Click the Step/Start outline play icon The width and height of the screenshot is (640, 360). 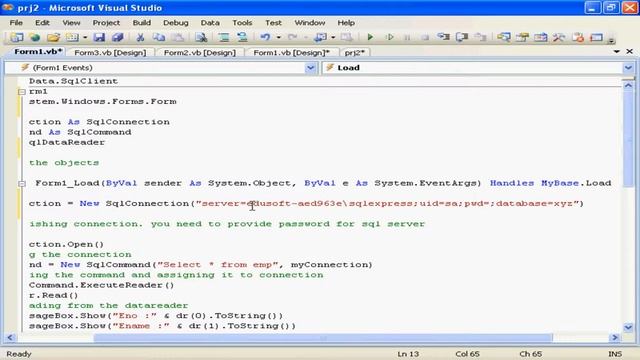(x=389, y=38)
